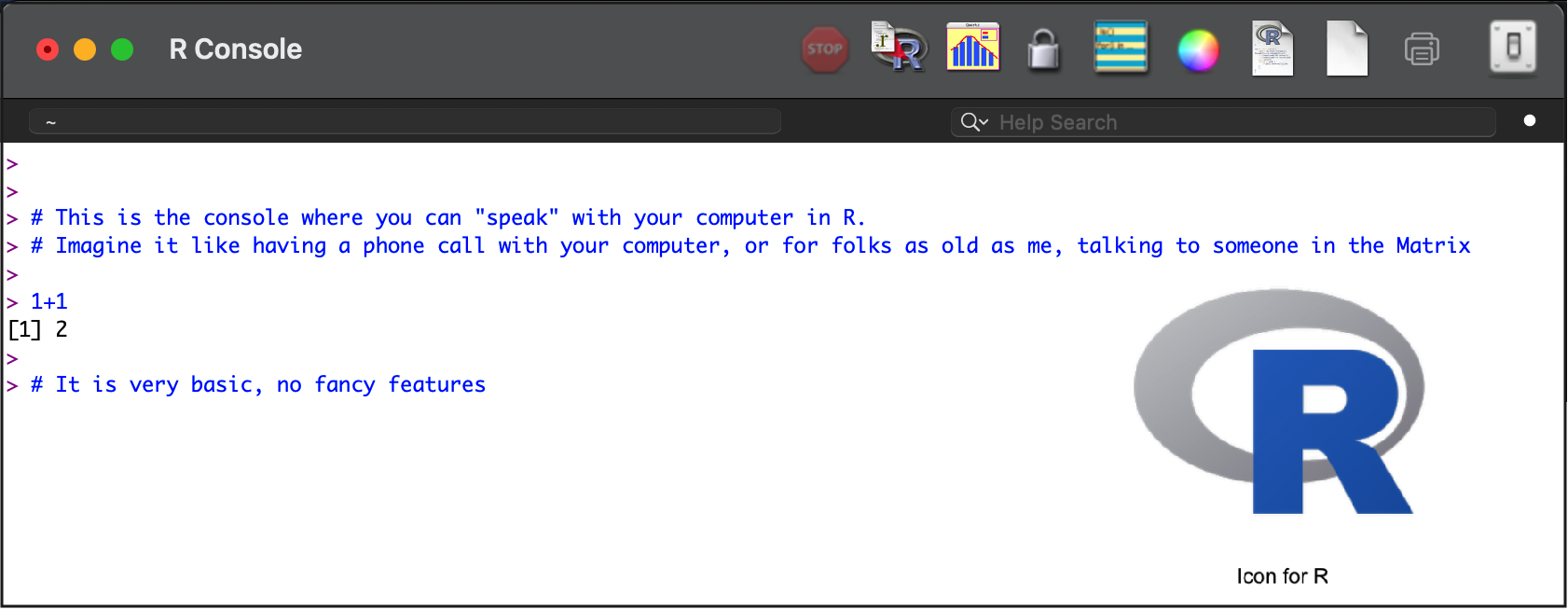Create a new blank document
Image resolution: width=1568 pixels, height=610 pixels.
(1346, 49)
